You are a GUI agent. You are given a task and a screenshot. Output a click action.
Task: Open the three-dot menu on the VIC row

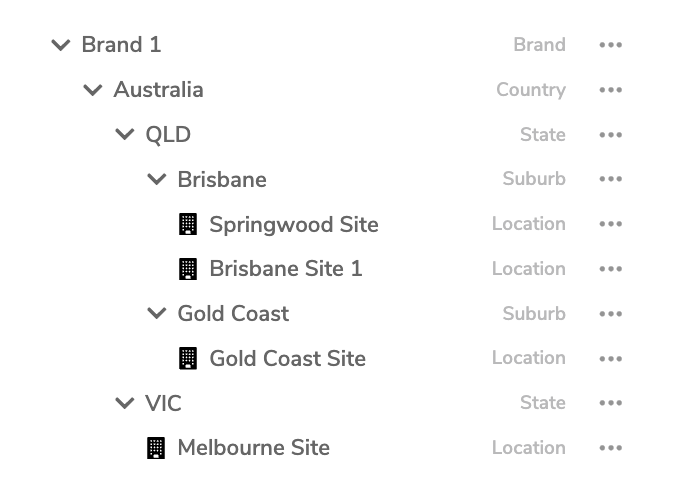[x=610, y=403]
